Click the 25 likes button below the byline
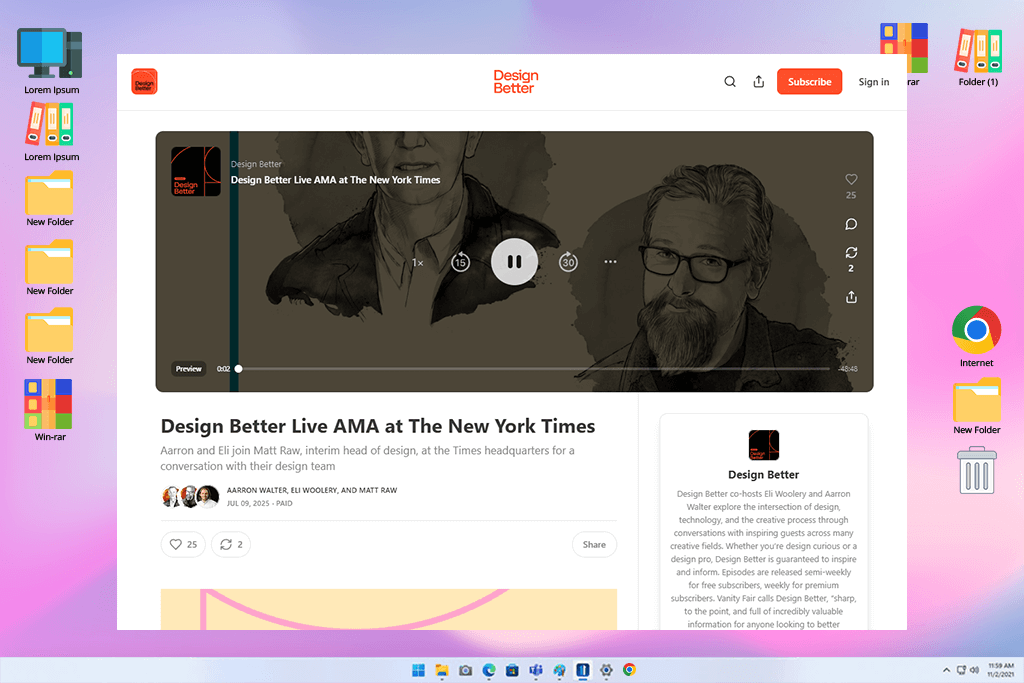Screen dimensions: 1024x683 (183, 545)
